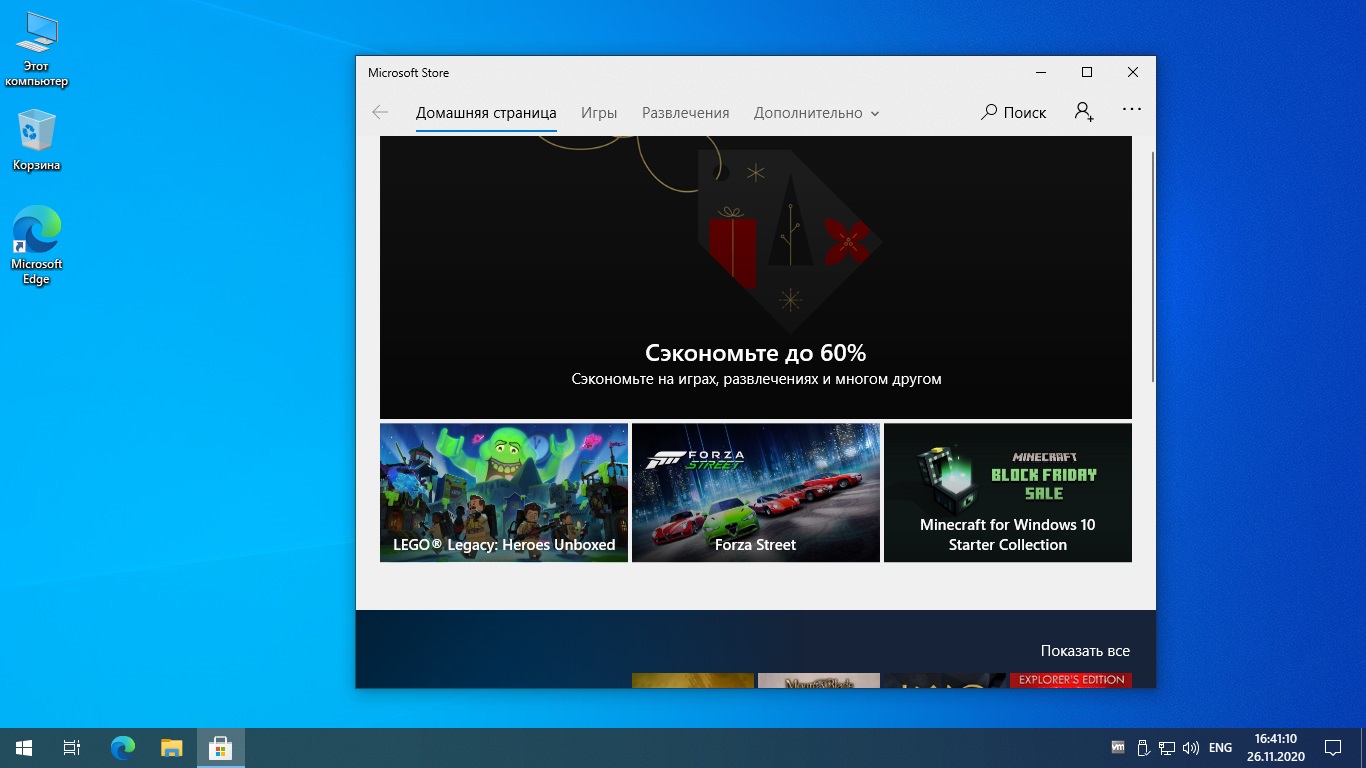Switch to Домашняя страница tab

486,113
